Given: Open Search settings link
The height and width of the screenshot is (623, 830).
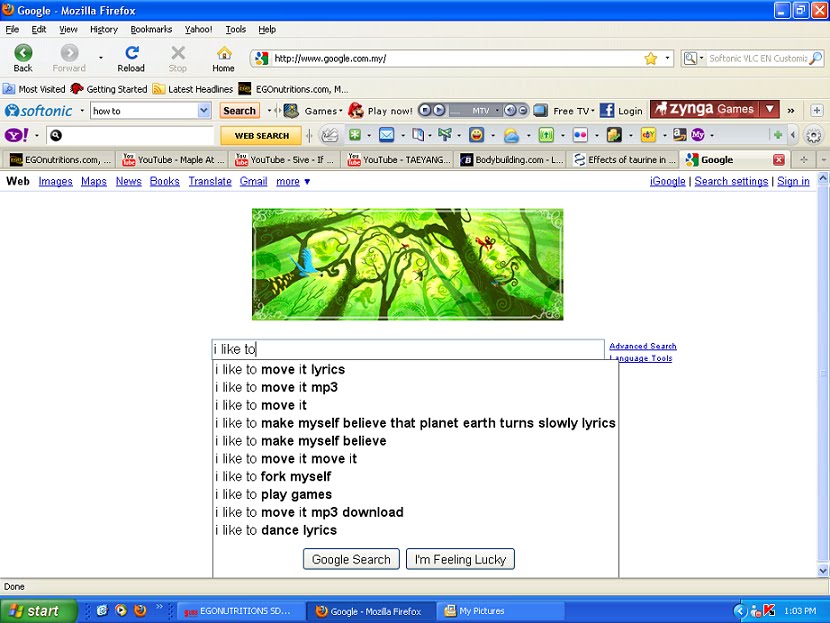Looking at the screenshot, I should [731, 182].
